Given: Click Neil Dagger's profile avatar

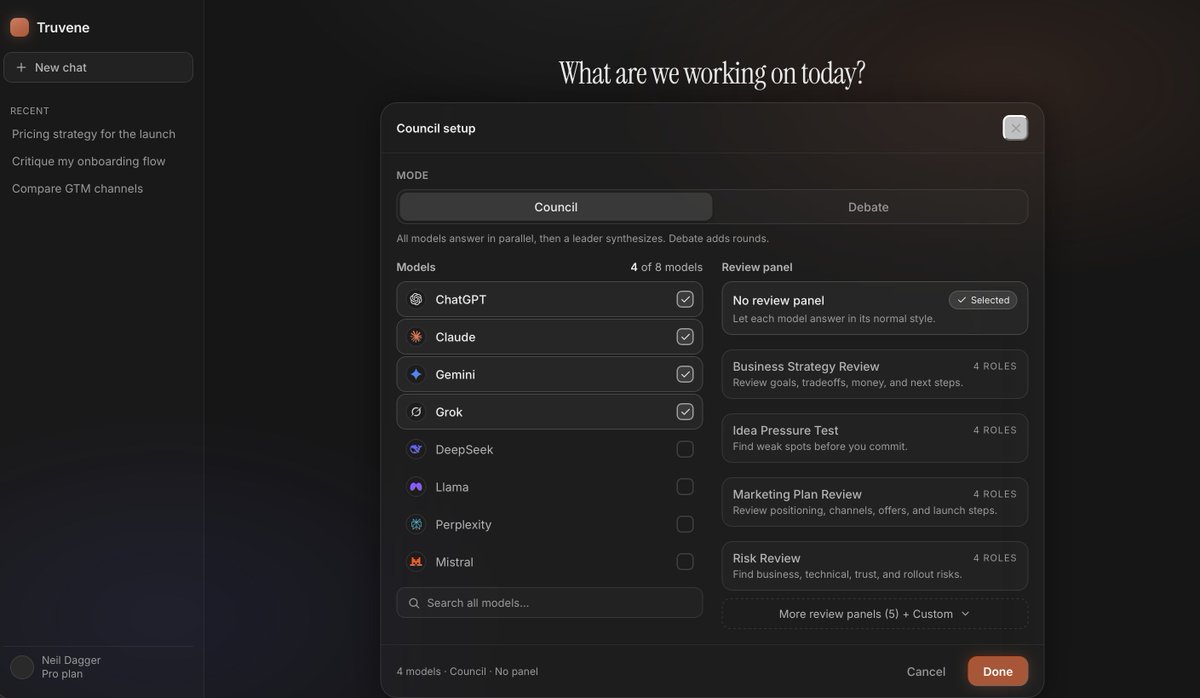Looking at the screenshot, I should tap(22, 667).
